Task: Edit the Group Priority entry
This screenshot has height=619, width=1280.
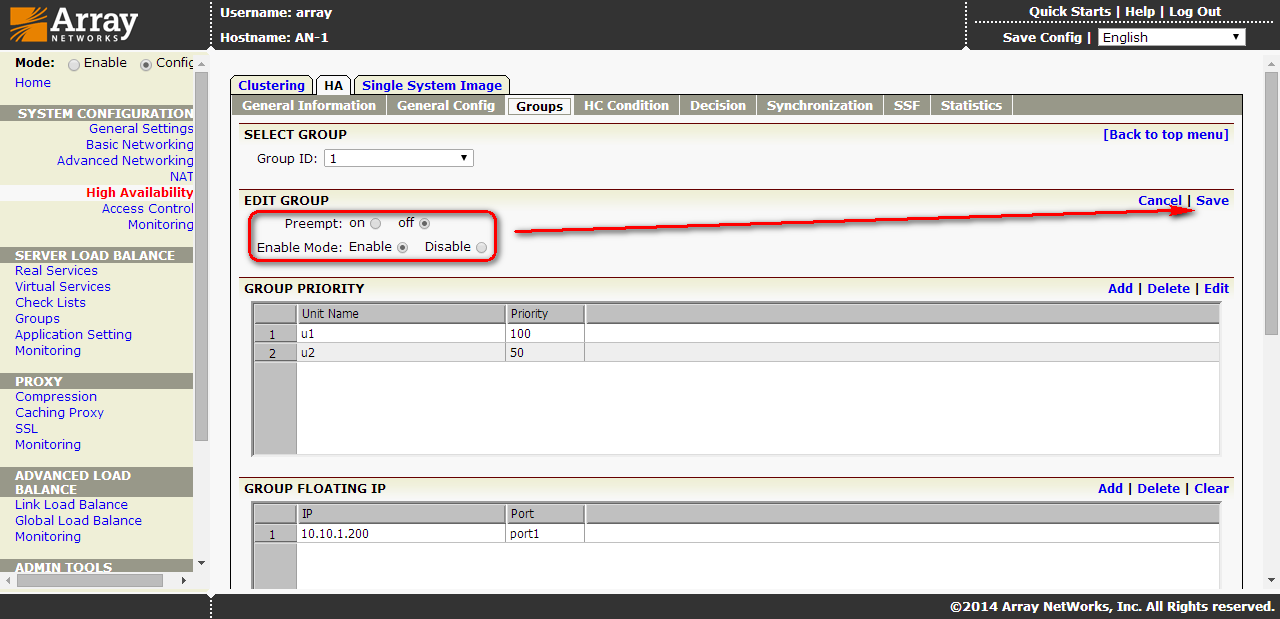Action: (x=1216, y=288)
